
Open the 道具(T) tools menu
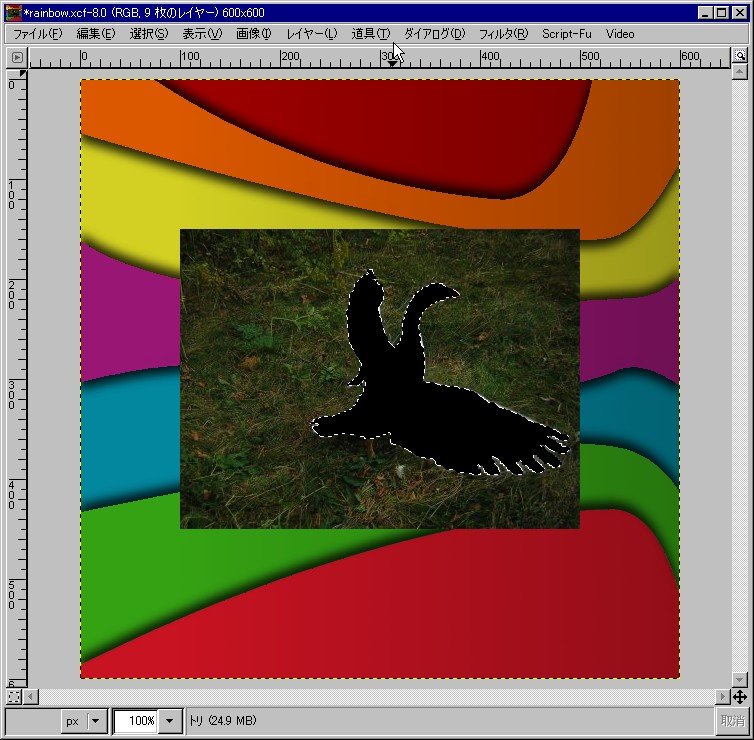370,34
